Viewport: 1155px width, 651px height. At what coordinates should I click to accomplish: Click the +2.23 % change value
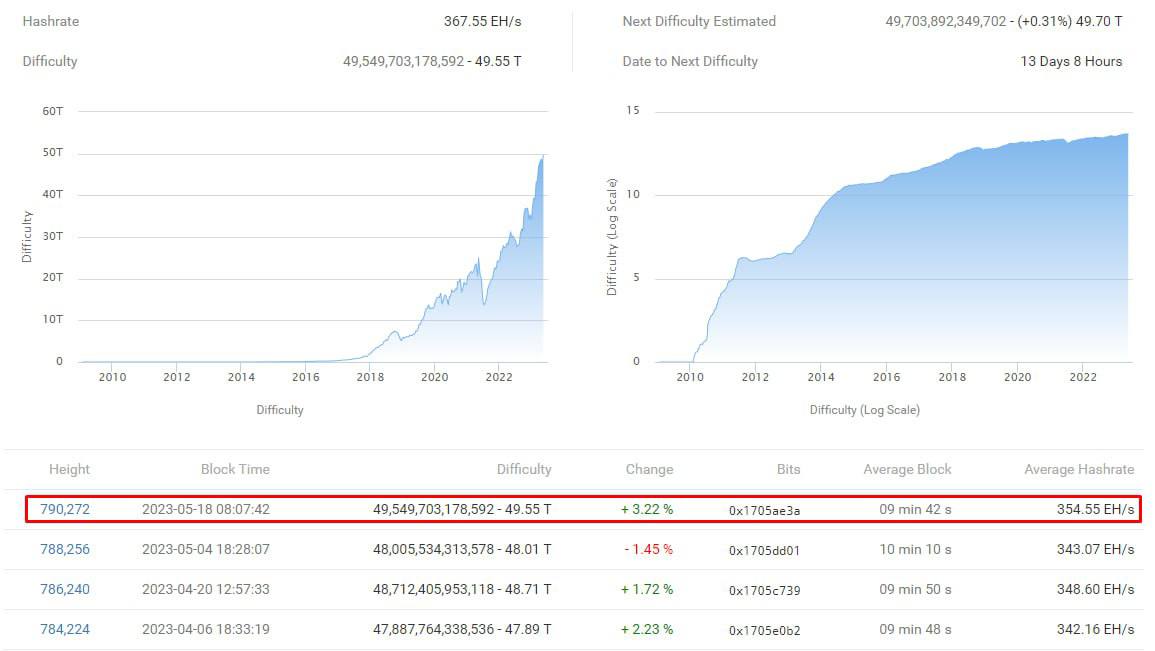[647, 630]
